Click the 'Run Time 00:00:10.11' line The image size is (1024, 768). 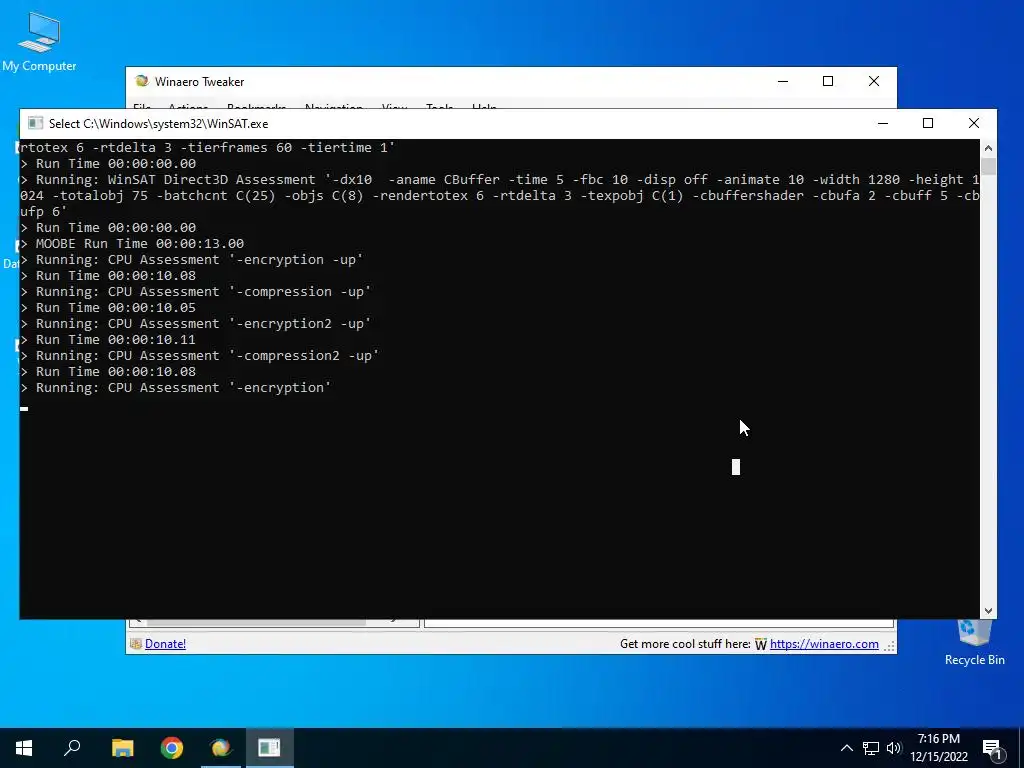tap(116, 340)
